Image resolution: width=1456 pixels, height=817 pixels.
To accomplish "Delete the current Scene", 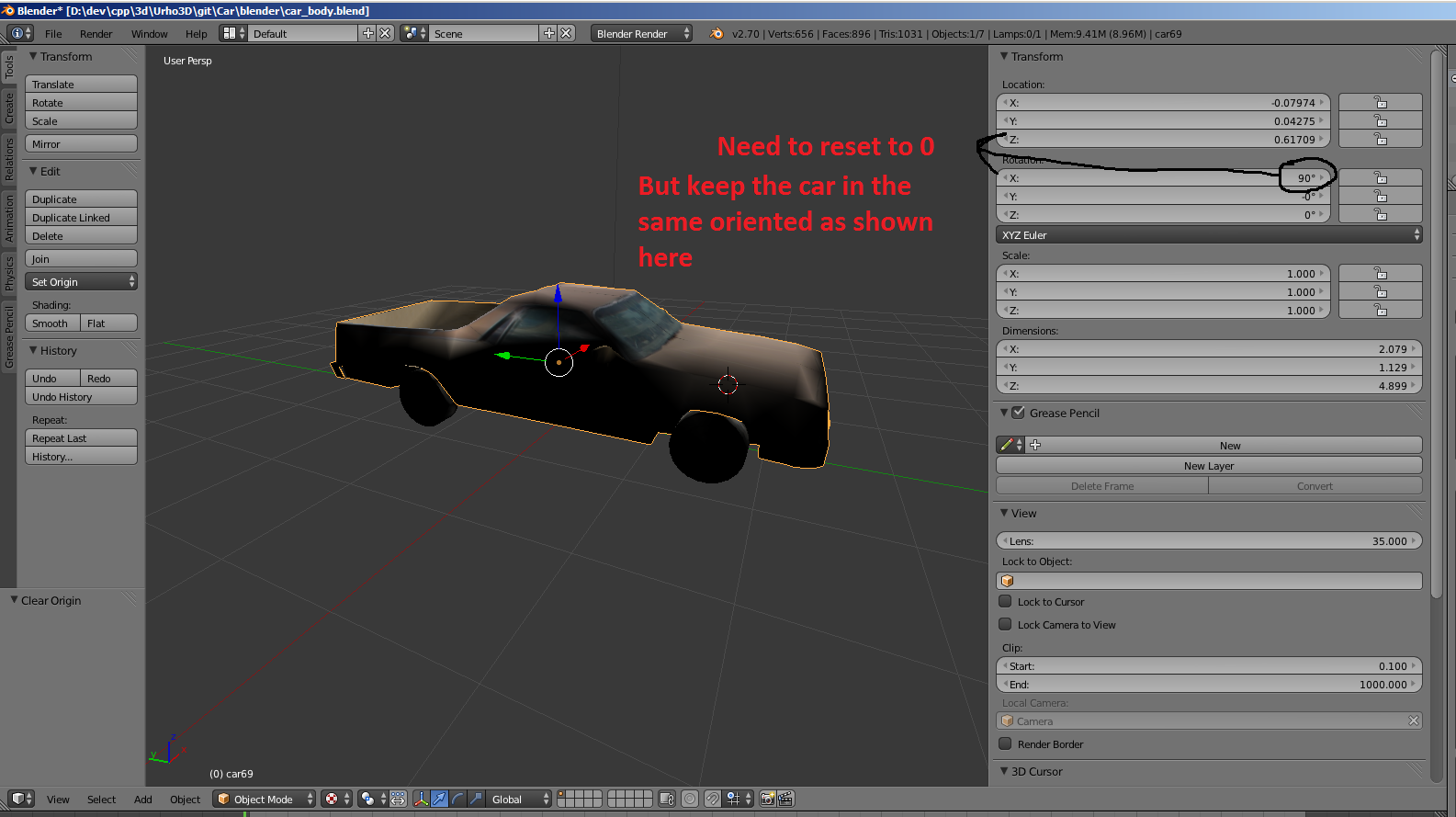I will tap(566, 33).
